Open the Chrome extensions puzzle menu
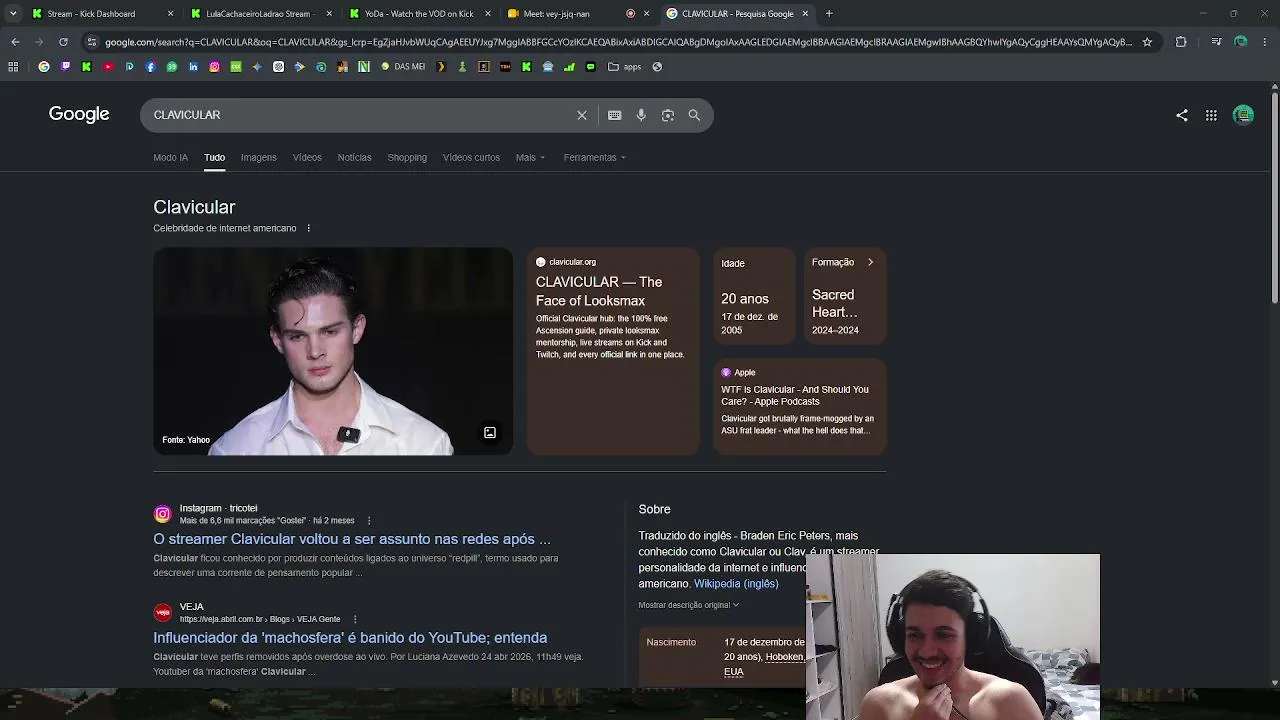Viewport: 1280px width, 720px height. (1181, 42)
